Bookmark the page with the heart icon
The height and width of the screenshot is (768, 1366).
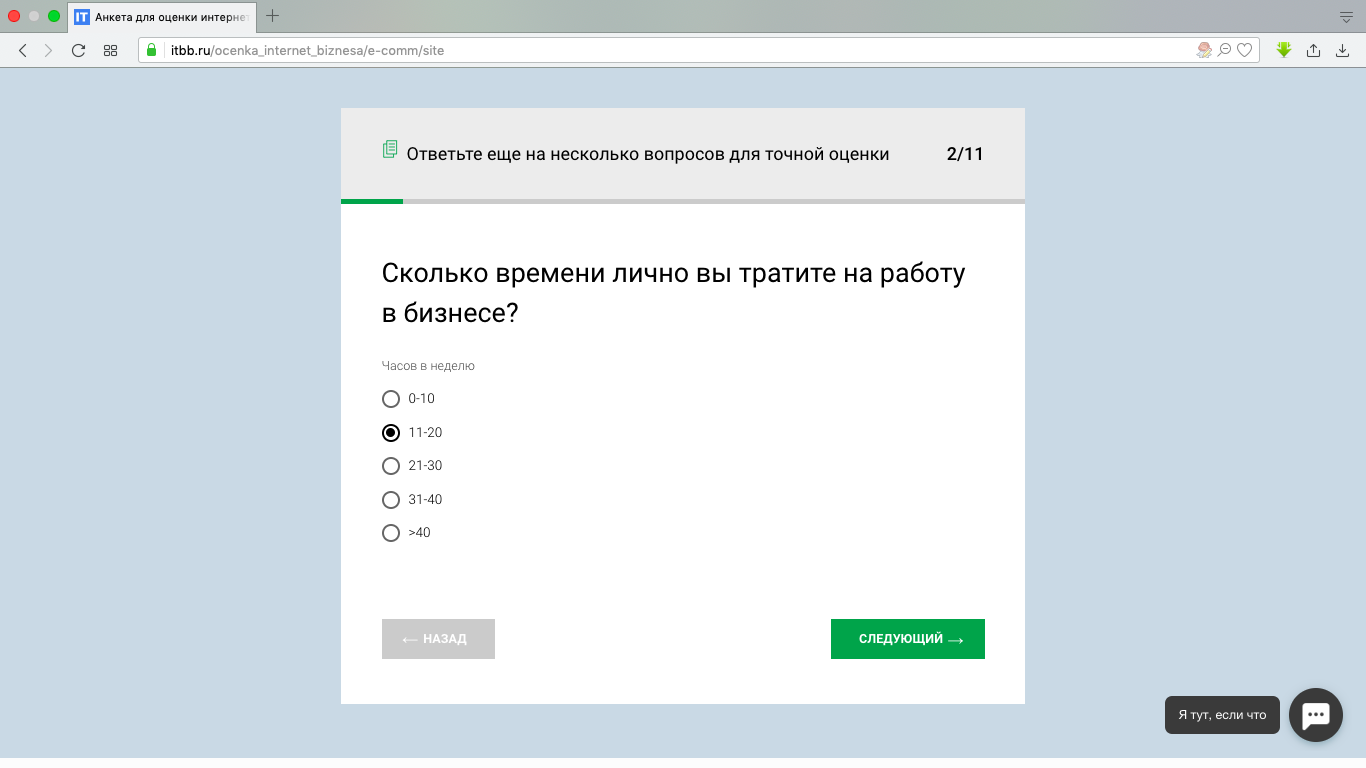point(1244,50)
